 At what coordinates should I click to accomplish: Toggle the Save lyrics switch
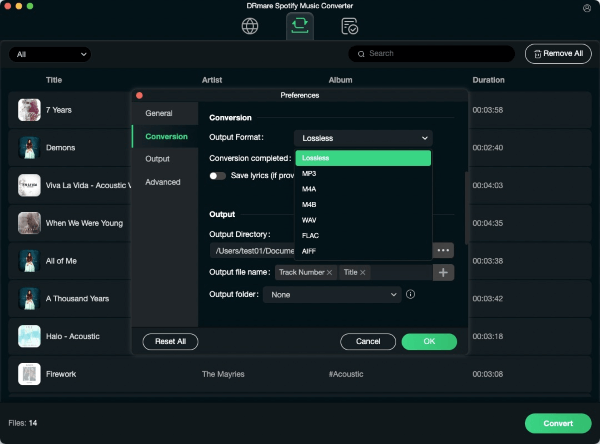[217, 176]
